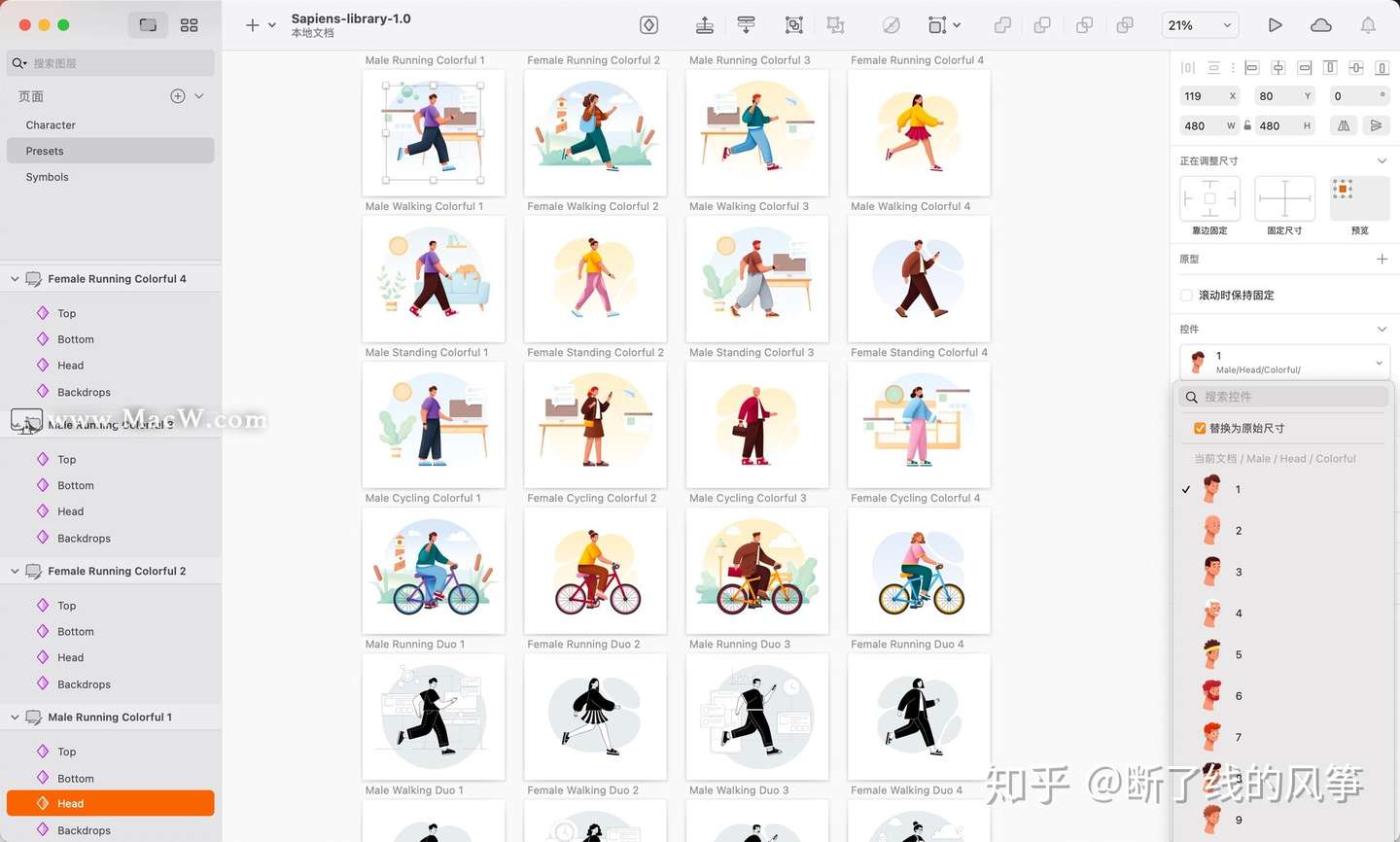1400x842 pixels.
Task: Open the cloud sync icon in toolbar
Action: [x=1320, y=25]
